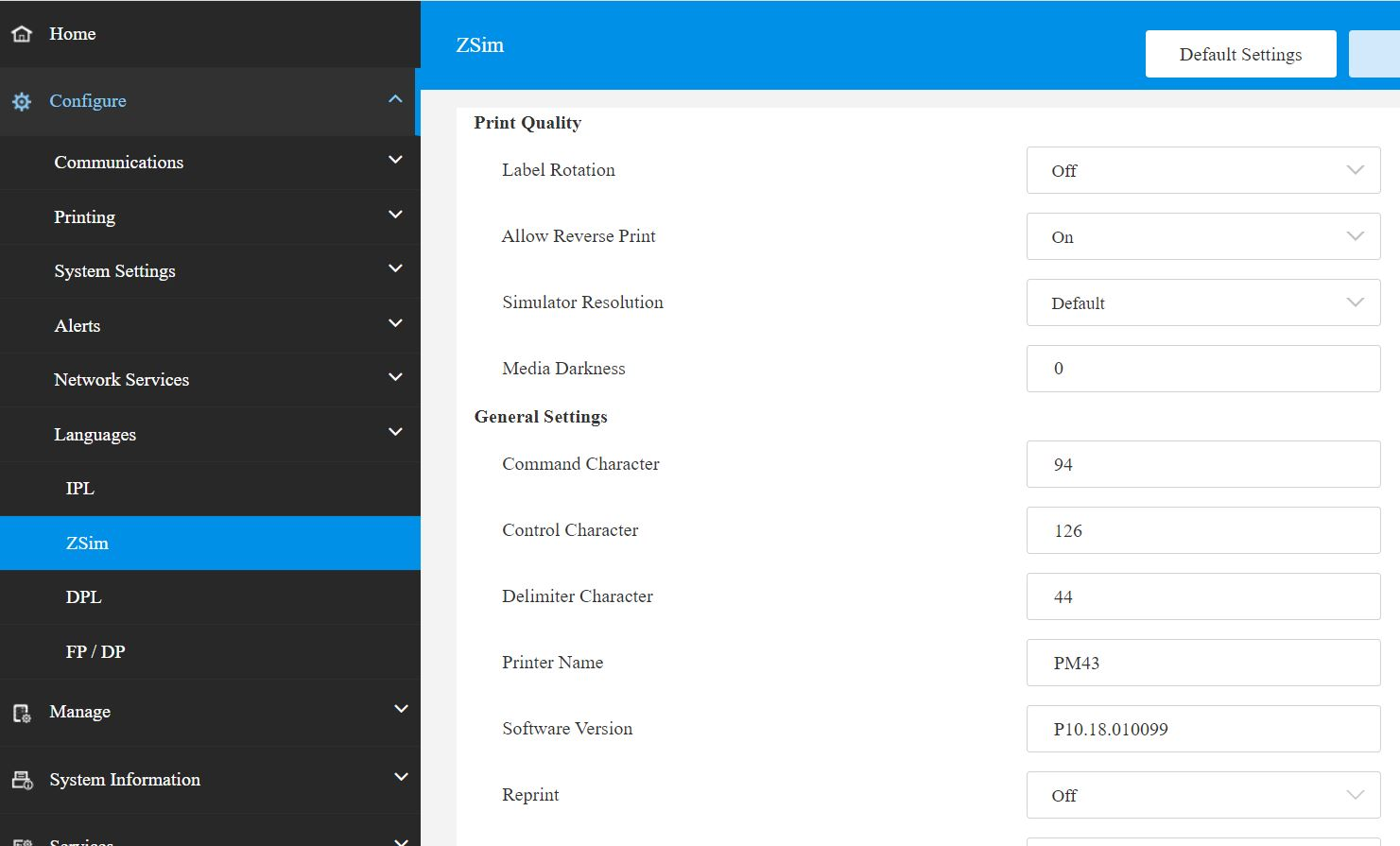Click the Reprint dropdown arrow icon
This screenshot has height=846, width=1400.
[x=1355, y=795]
